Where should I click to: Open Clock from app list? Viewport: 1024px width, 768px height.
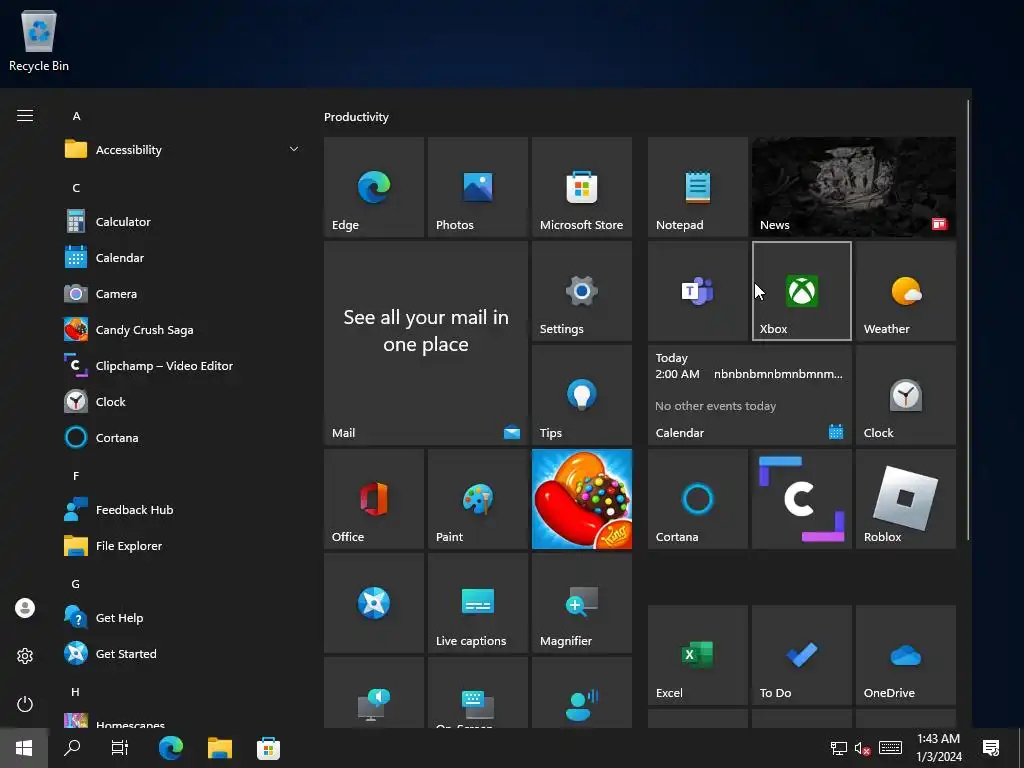183,401
